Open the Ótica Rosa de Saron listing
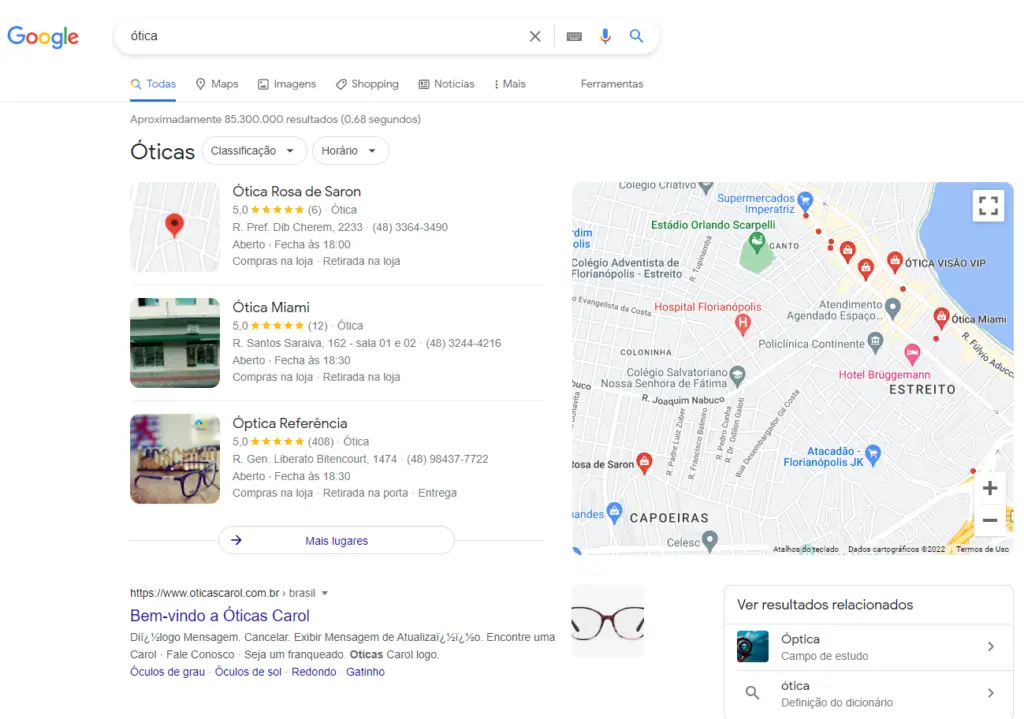This screenshot has height=719, width=1024. point(296,191)
